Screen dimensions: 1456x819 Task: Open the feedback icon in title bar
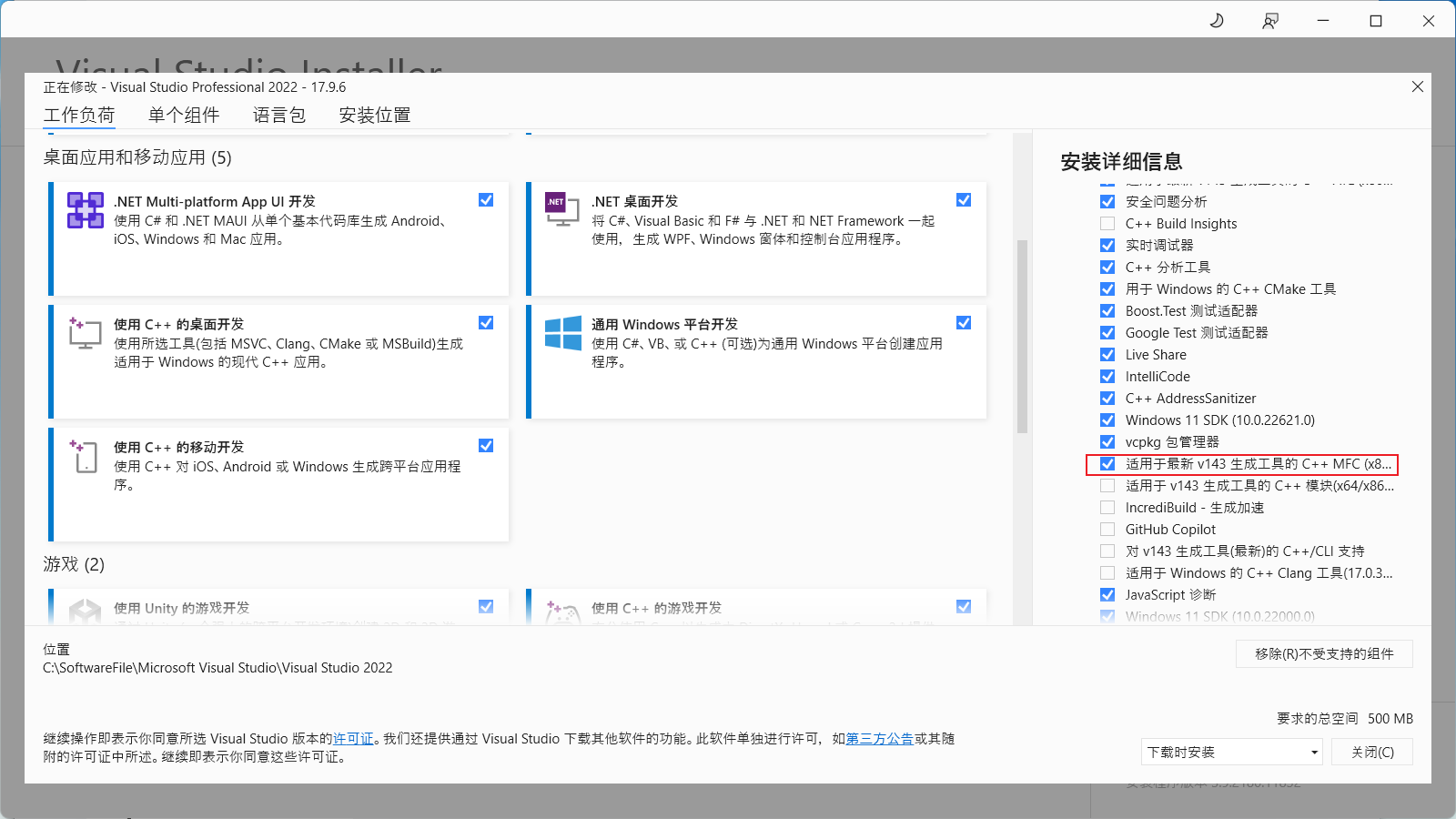point(1269,21)
